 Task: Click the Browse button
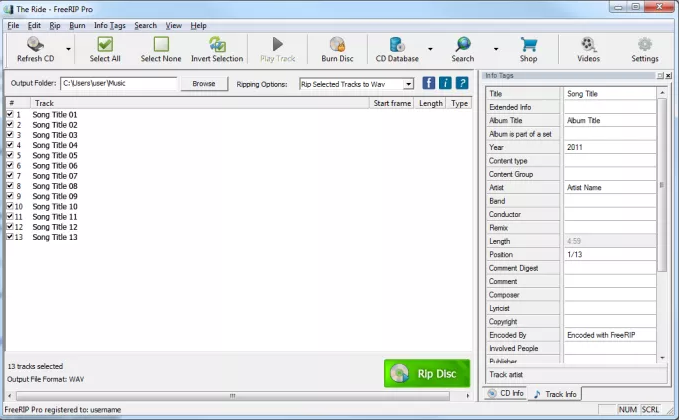tap(204, 84)
